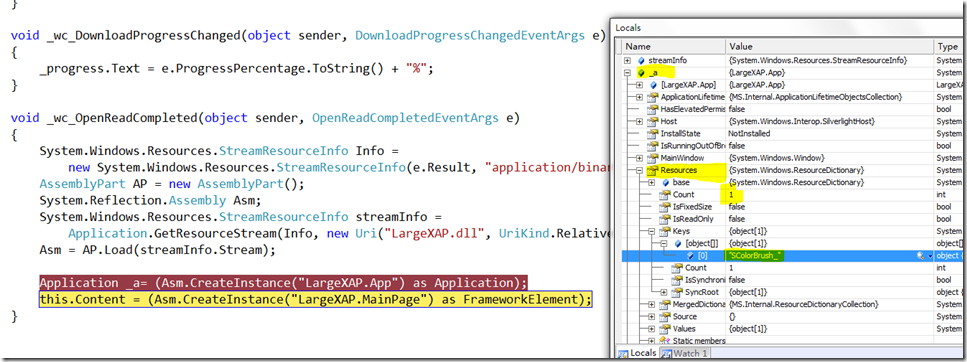Collapse the [object[]] node under Keys
Image resolution: width=967 pixels, height=362 pixels.
pyautogui.click(x=664, y=244)
